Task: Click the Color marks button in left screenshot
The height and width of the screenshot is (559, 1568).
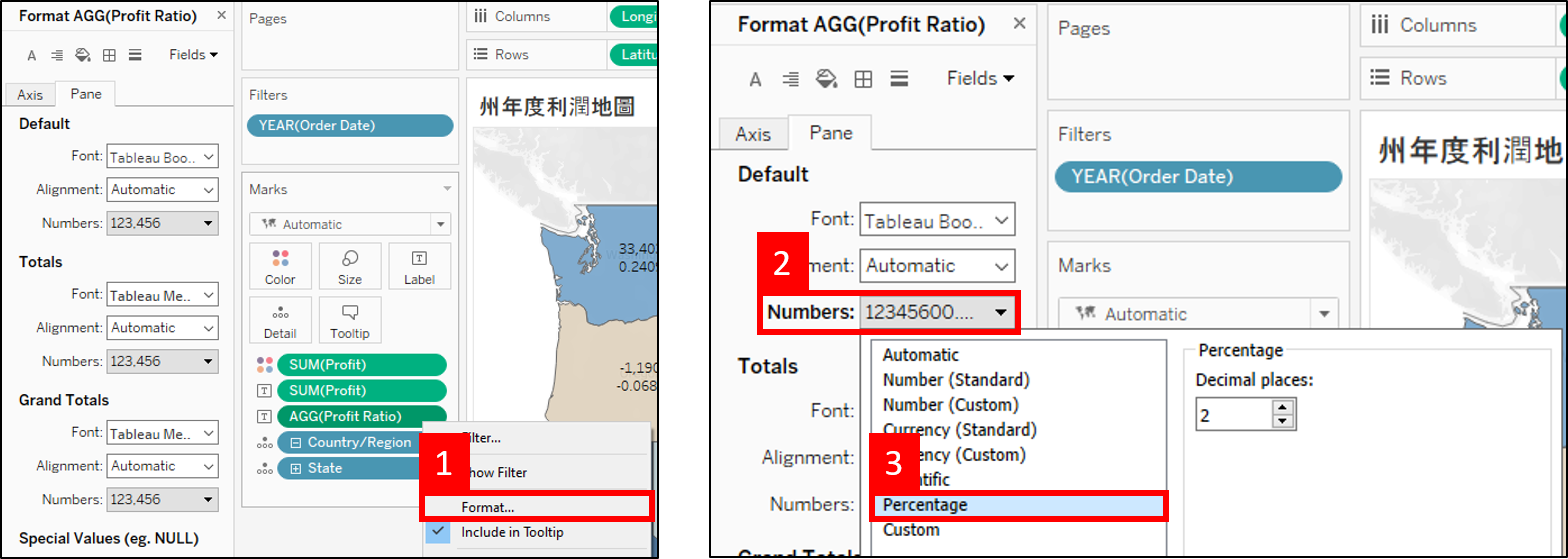Action: click(x=280, y=267)
